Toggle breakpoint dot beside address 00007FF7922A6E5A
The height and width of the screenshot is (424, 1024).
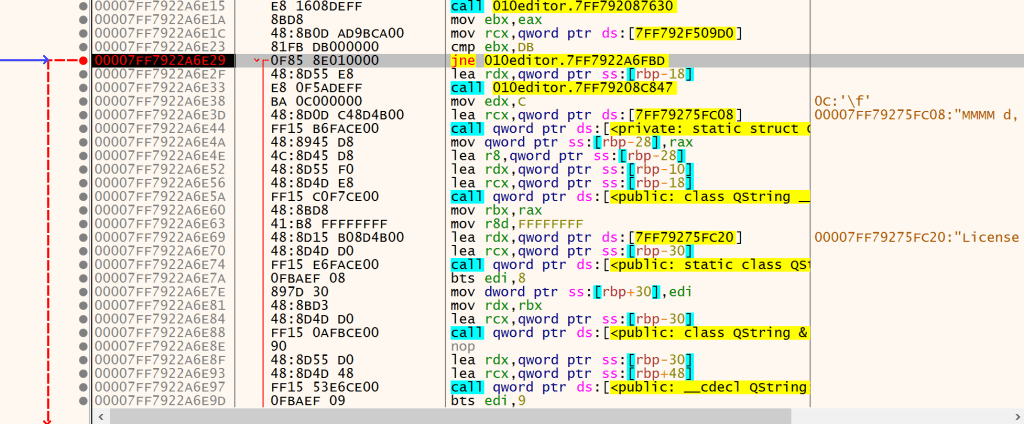(x=83, y=197)
